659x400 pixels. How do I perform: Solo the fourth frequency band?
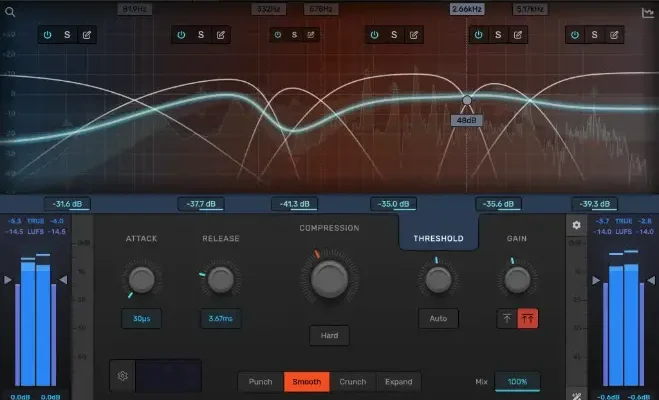[x=394, y=35]
